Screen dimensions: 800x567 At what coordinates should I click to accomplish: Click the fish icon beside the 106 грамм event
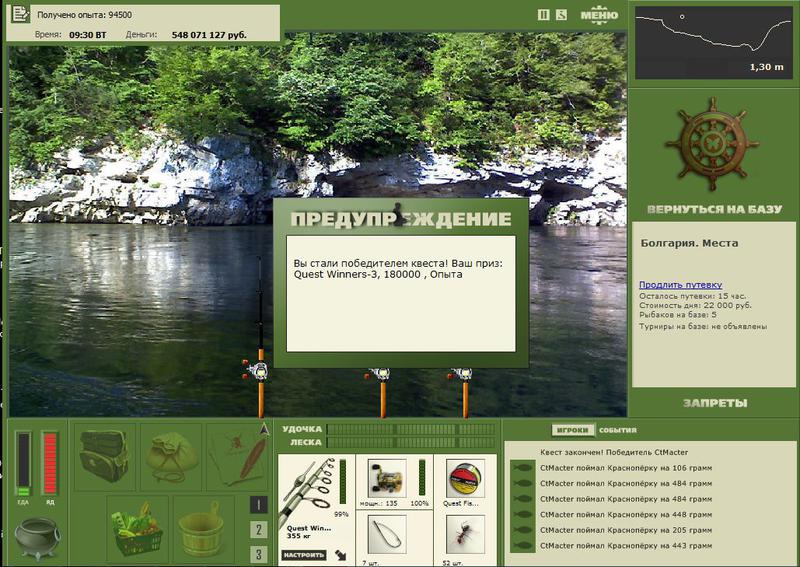[x=523, y=467]
